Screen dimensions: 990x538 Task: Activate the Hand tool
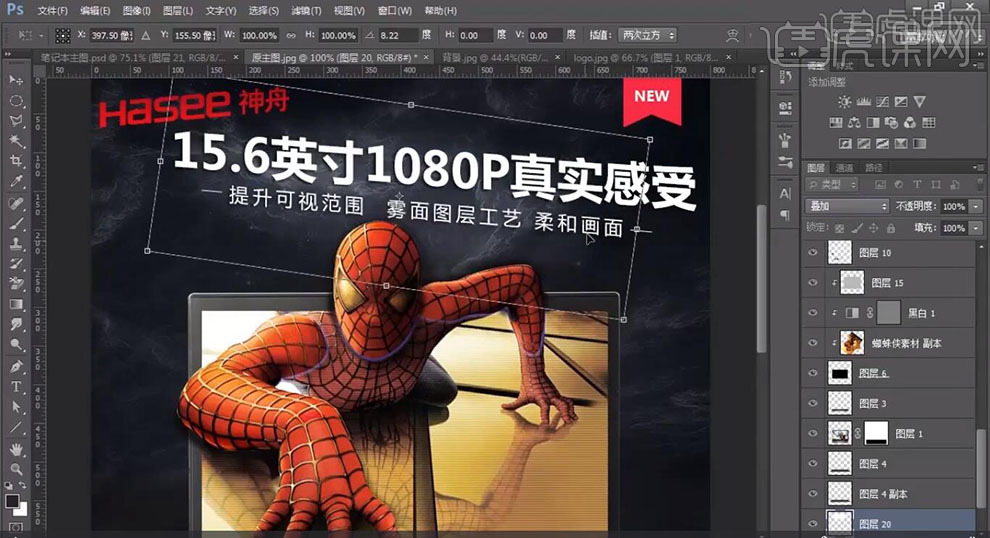pyautogui.click(x=16, y=448)
